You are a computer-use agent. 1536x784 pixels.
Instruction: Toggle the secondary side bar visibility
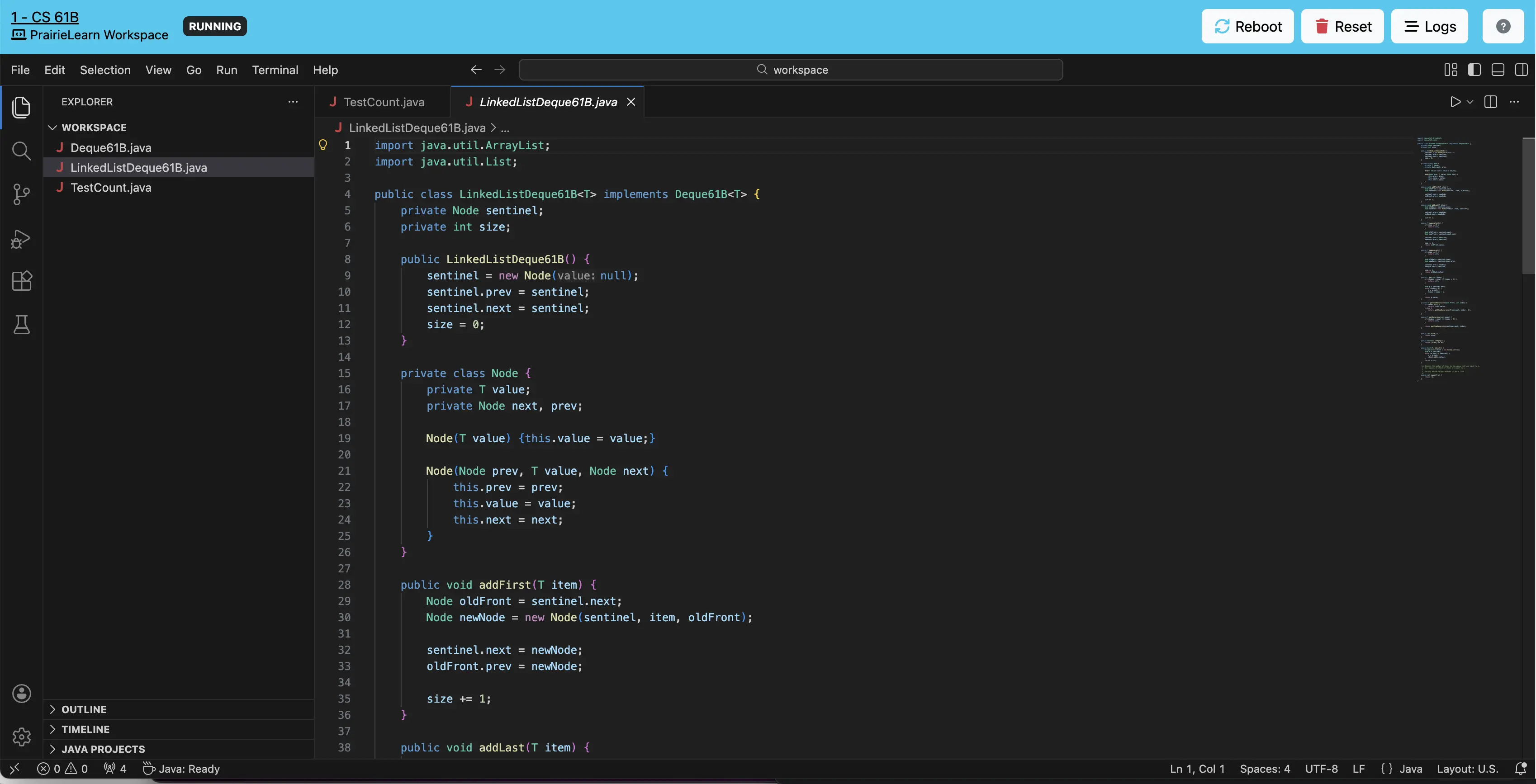1521,70
